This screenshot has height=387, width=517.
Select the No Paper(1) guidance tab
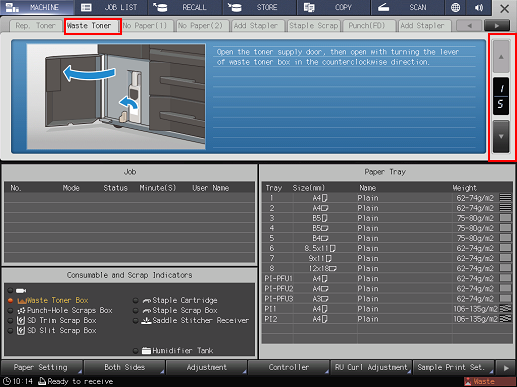tap(147, 26)
